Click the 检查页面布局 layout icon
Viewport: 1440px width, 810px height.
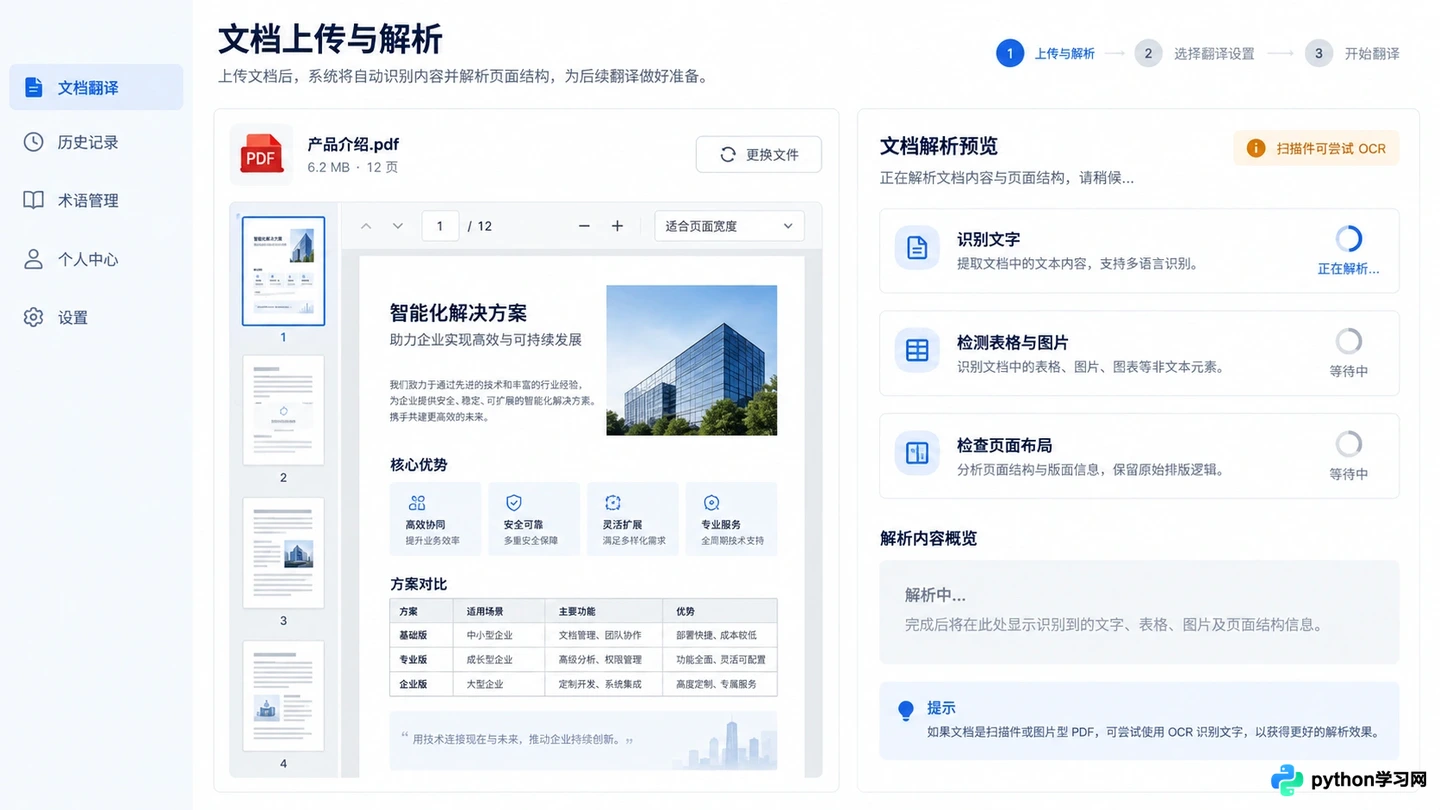pyautogui.click(x=917, y=453)
